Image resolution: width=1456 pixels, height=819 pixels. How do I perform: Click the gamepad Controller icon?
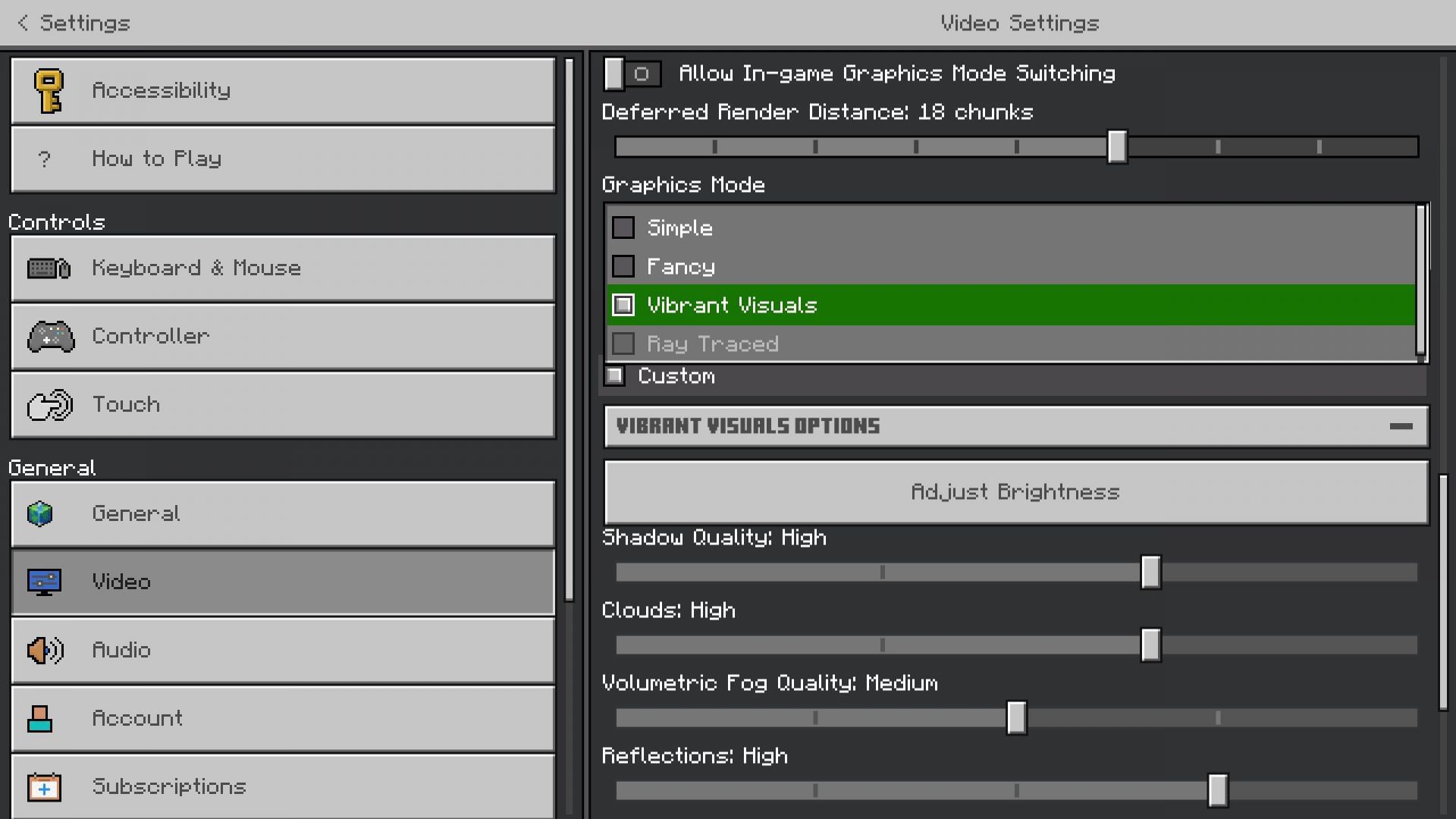[51, 337]
